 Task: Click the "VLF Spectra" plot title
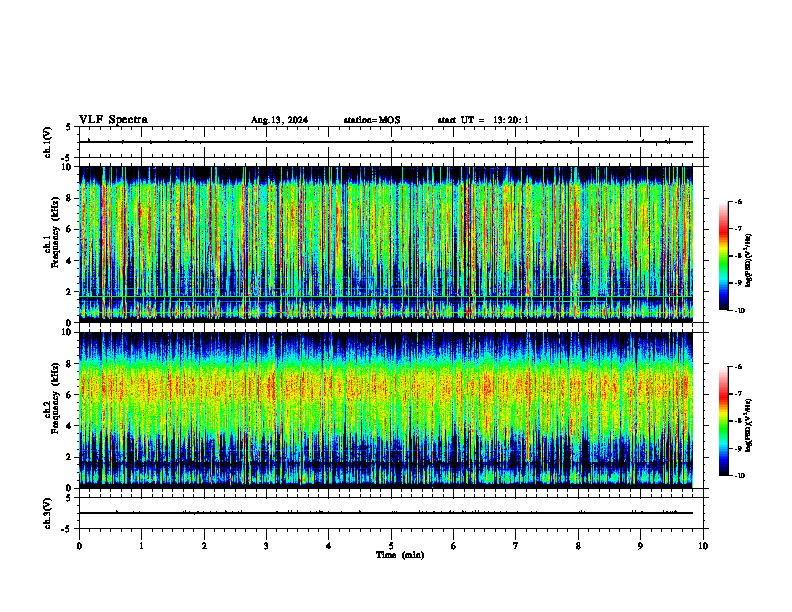[x=113, y=120]
